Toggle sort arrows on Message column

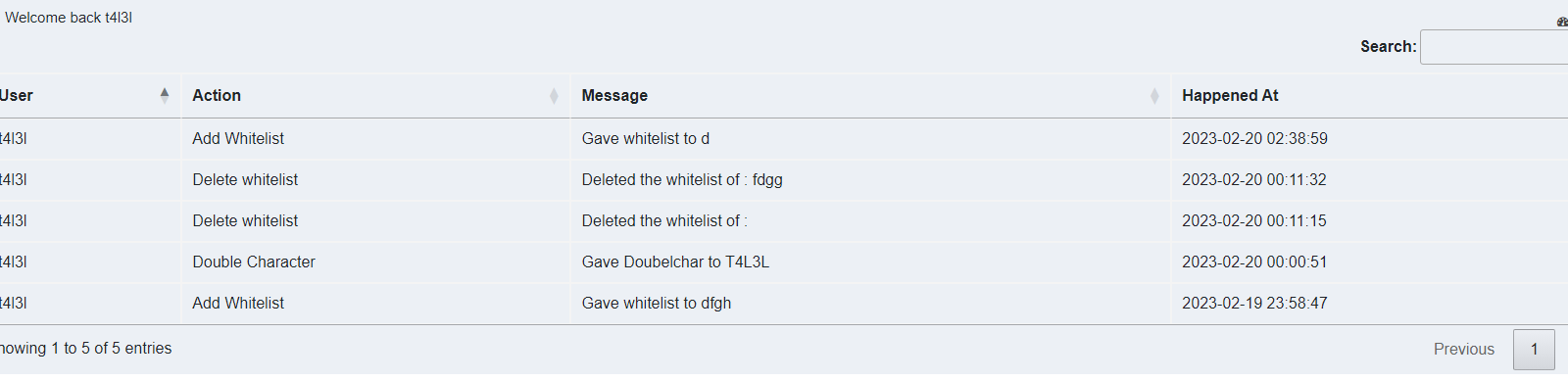tap(1154, 95)
